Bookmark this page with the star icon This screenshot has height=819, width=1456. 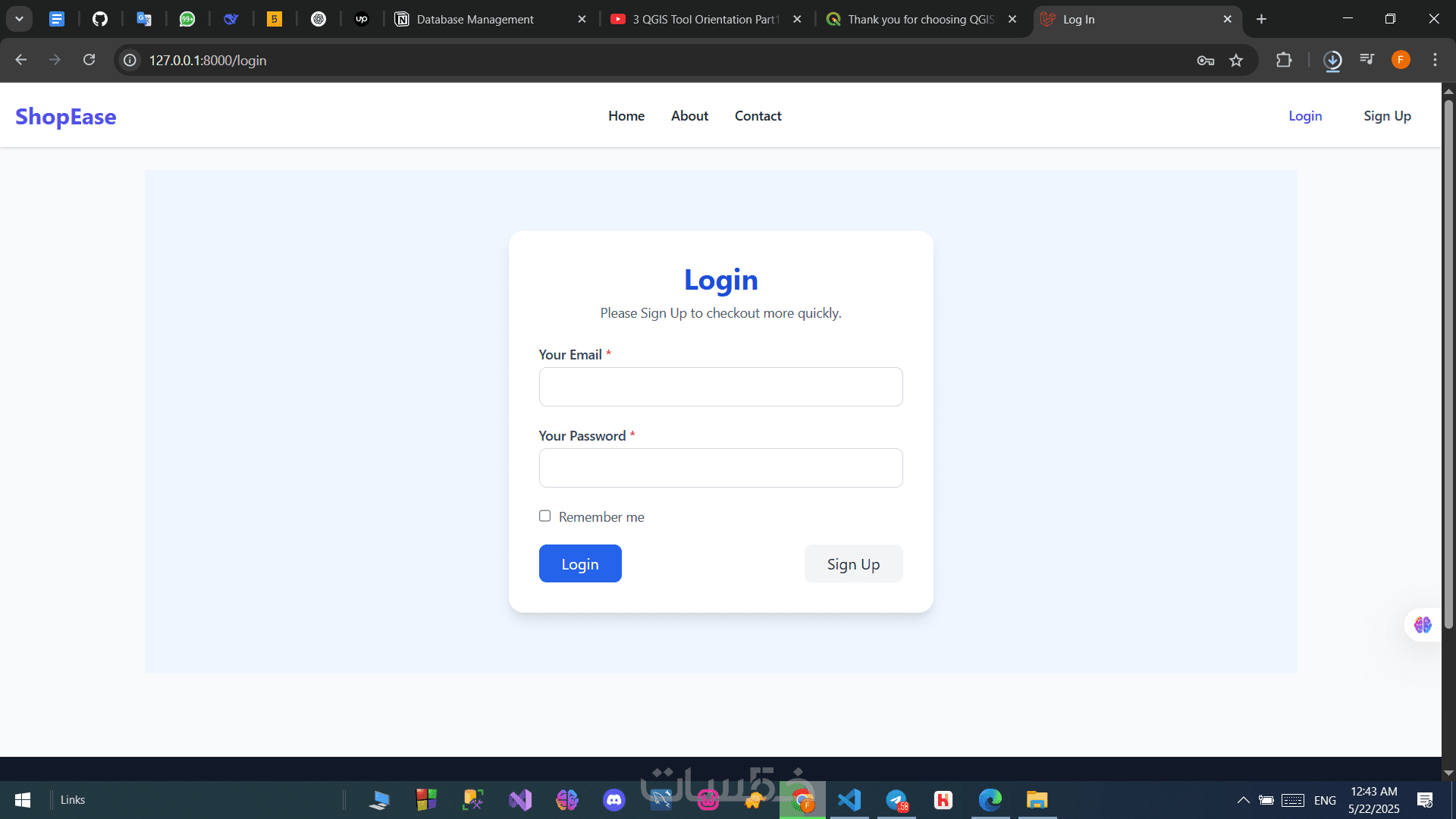coord(1236,60)
